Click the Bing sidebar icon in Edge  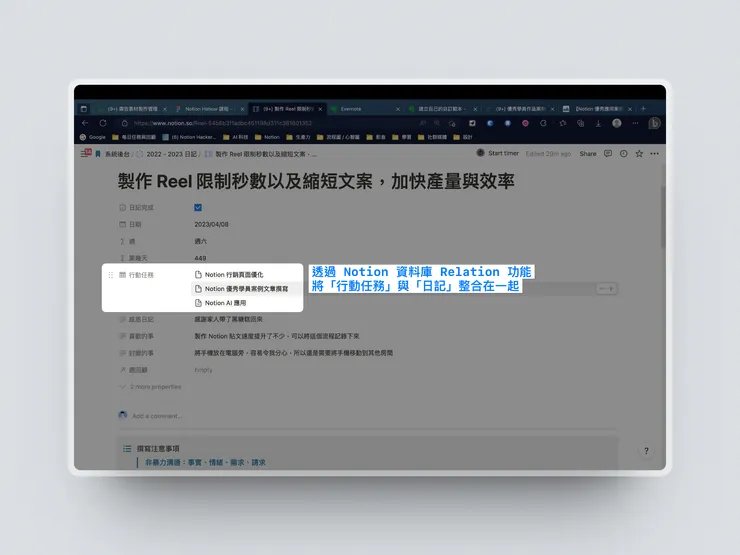point(654,123)
